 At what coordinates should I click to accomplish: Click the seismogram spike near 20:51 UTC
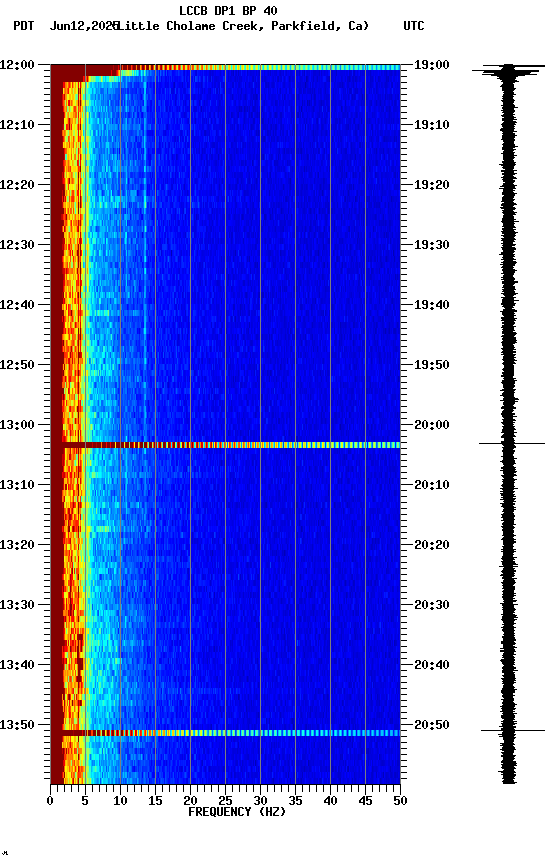513,731
